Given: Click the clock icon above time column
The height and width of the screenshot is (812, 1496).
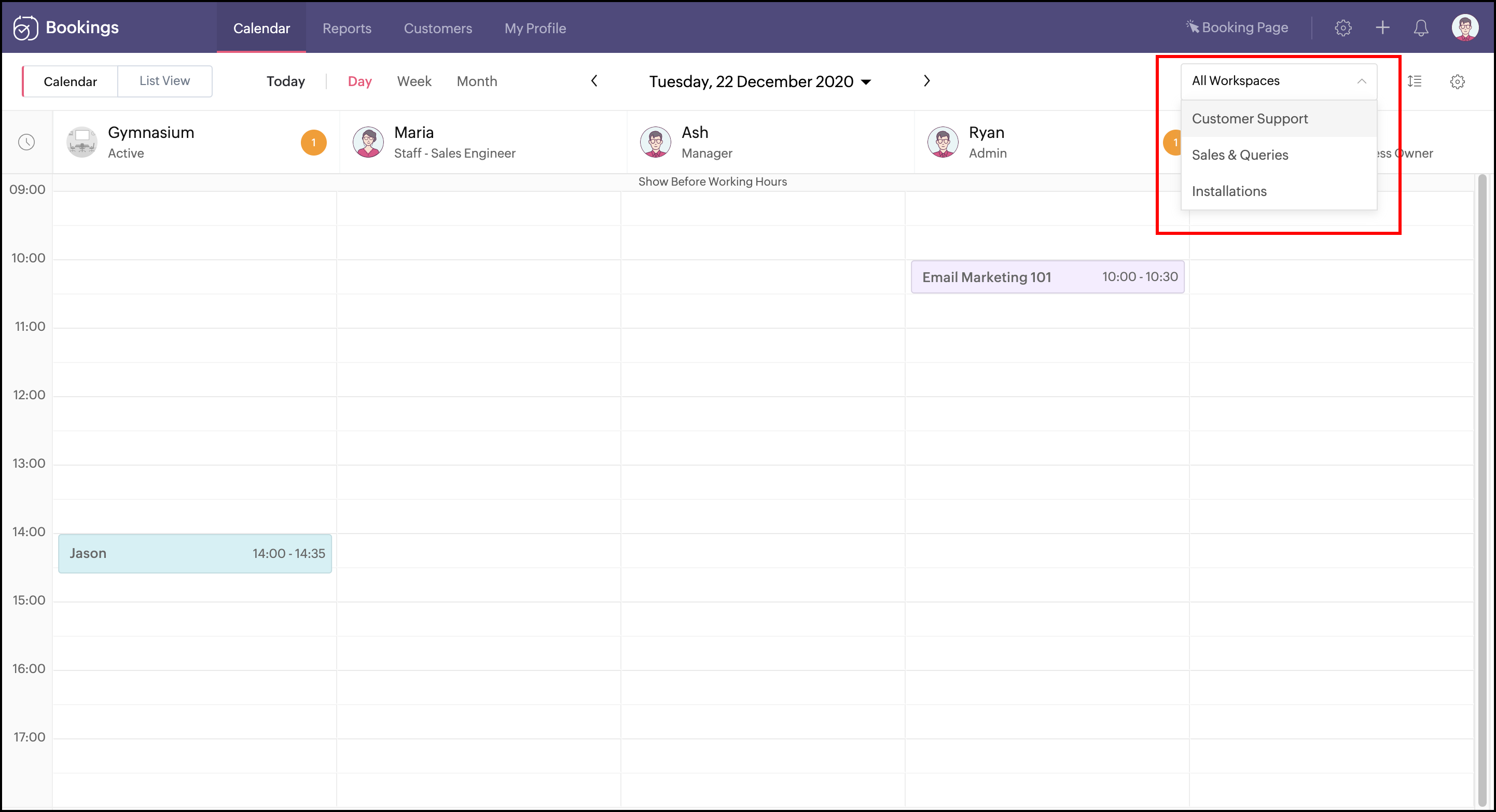Looking at the screenshot, I should pyautogui.click(x=27, y=142).
